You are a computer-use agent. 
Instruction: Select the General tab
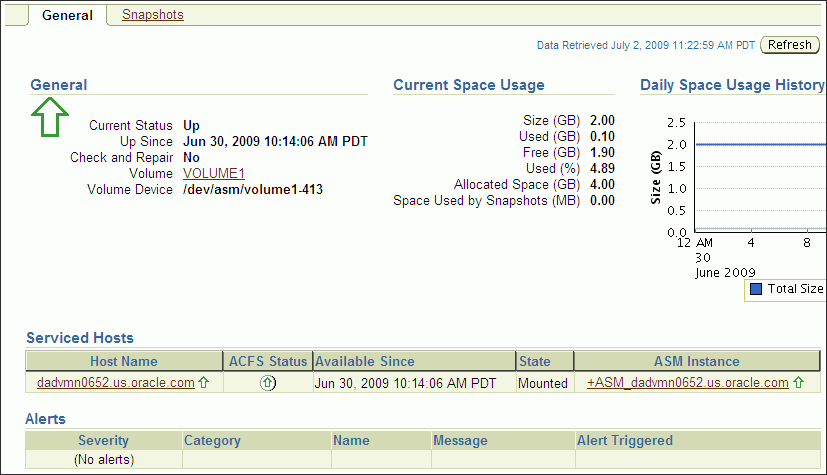coord(67,15)
